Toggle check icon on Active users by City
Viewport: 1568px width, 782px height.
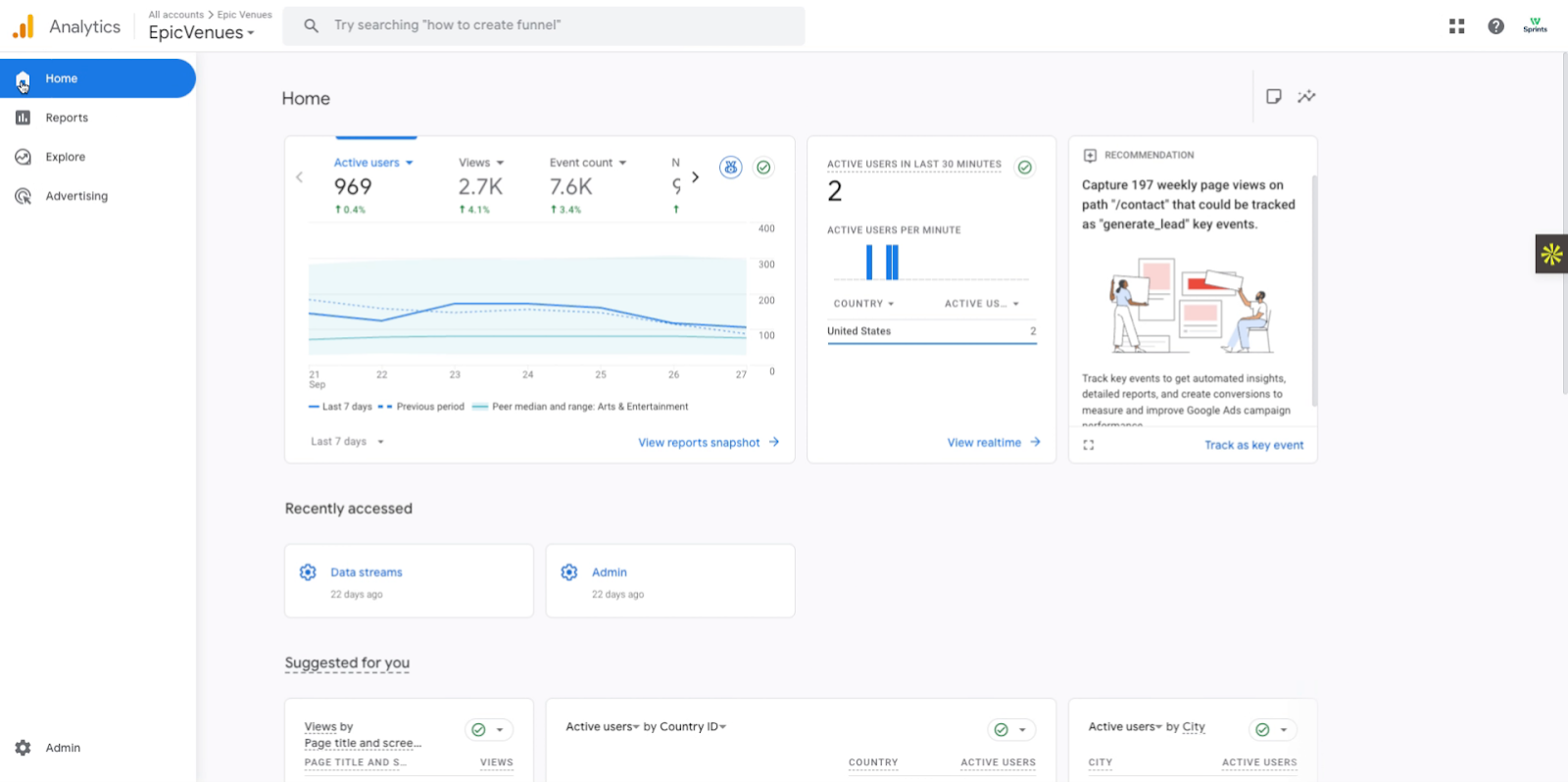coord(1262,730)
